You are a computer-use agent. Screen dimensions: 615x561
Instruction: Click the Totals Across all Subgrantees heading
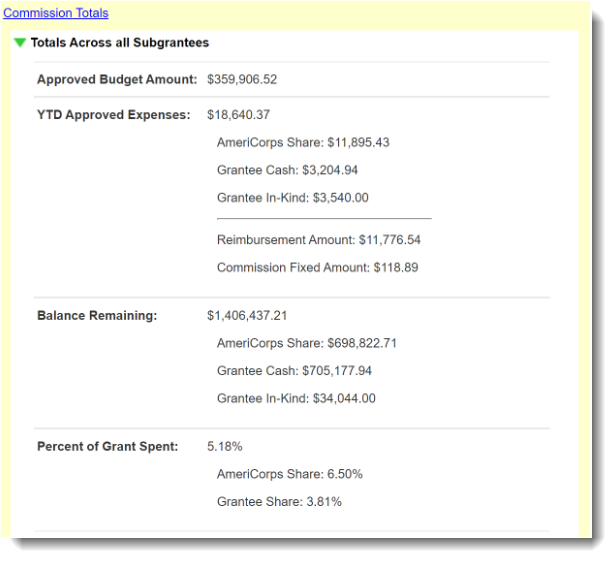(119, 43)
